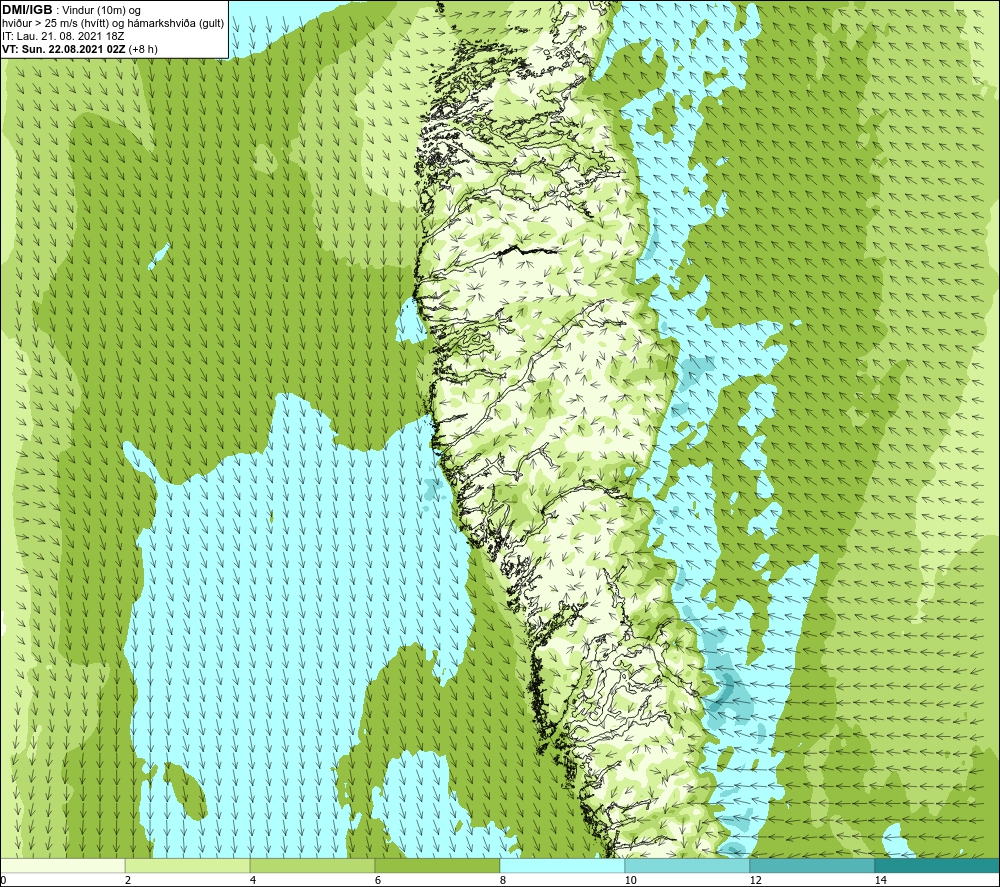The image size is (1000, 887).
Task: Click the '4' scale label
Action: pos(253,880)
